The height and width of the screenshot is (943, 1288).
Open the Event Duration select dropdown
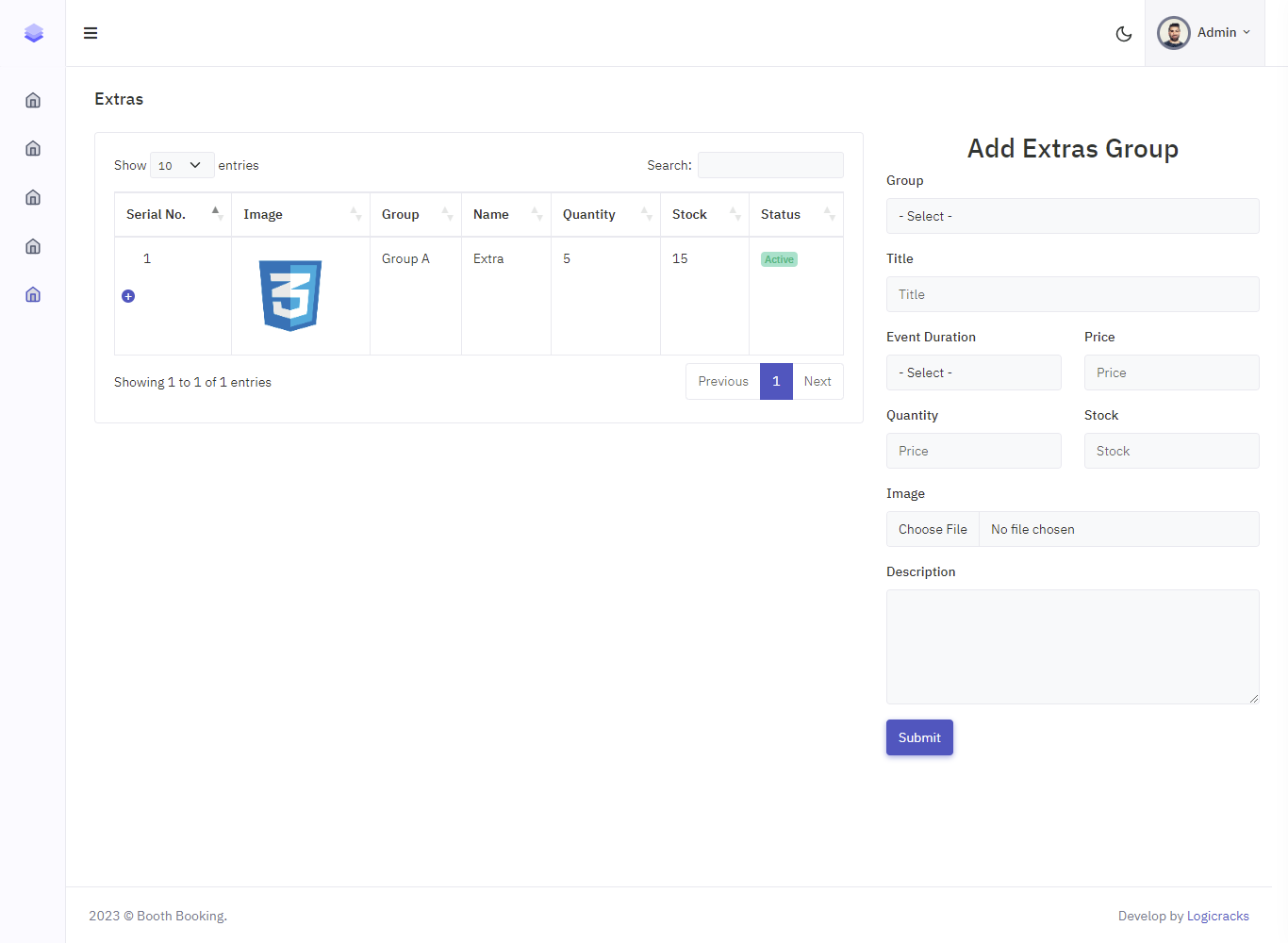[973, 372]
